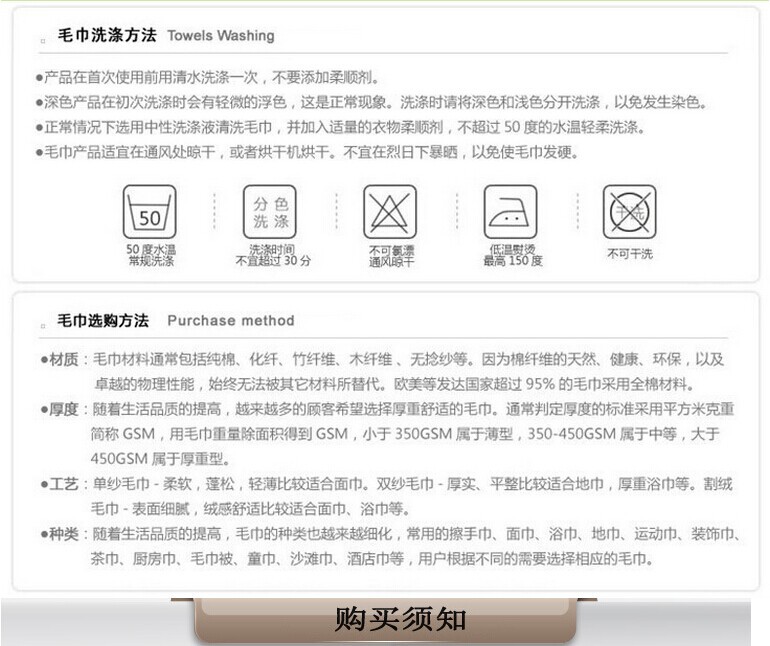Click the line 产品在首次使用前用清水洗涤一次

(x=208, y=77)
